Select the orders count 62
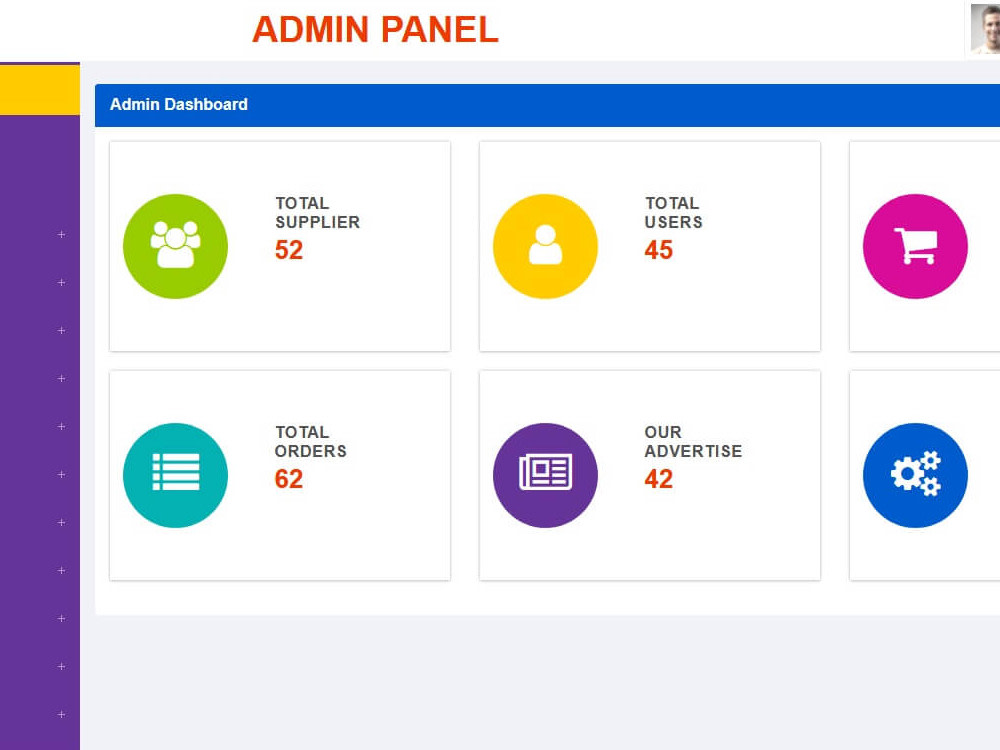1000x750 pixels. tap(289, 479)
